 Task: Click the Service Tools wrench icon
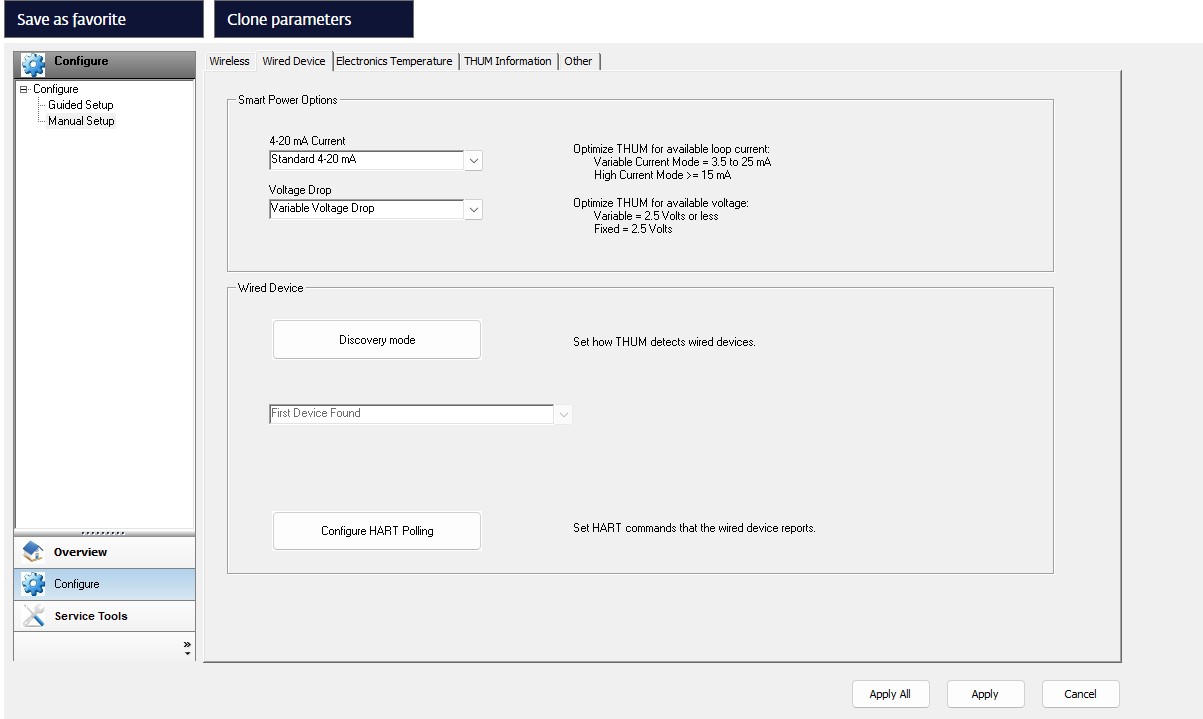33,616
